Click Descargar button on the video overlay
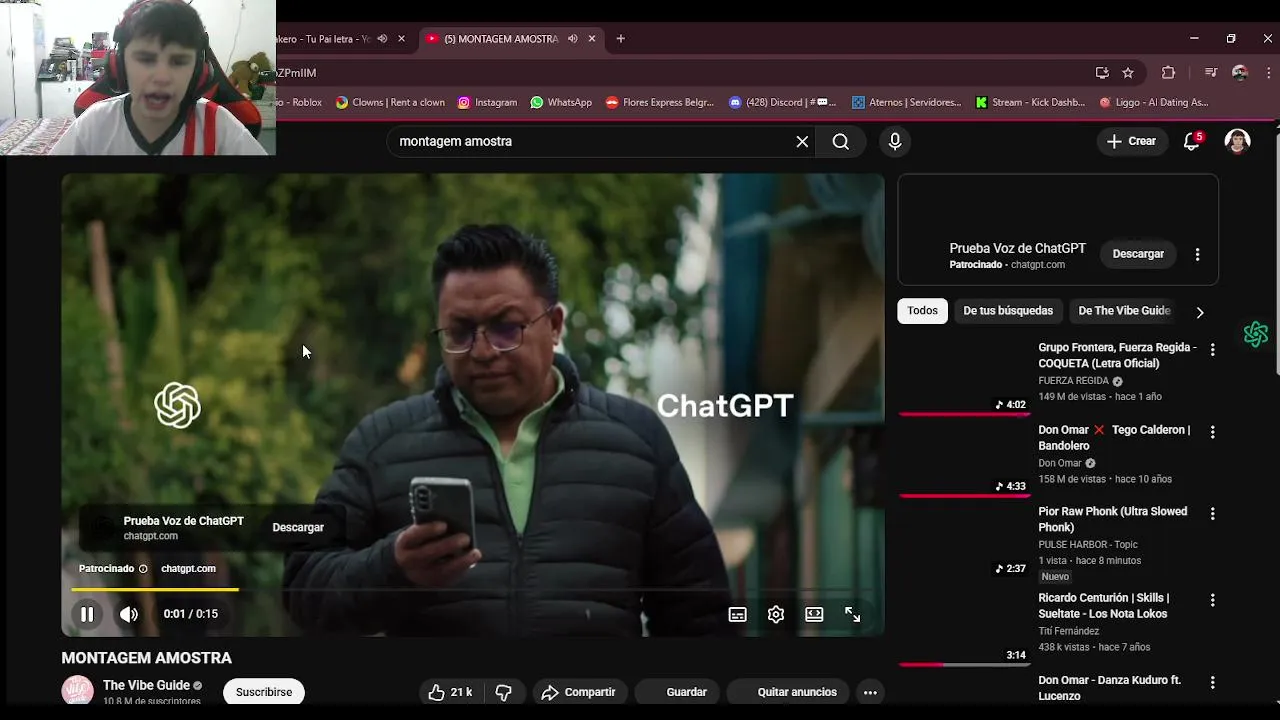The height and width of the screenshot is (720, 1280). coord(298,527)
